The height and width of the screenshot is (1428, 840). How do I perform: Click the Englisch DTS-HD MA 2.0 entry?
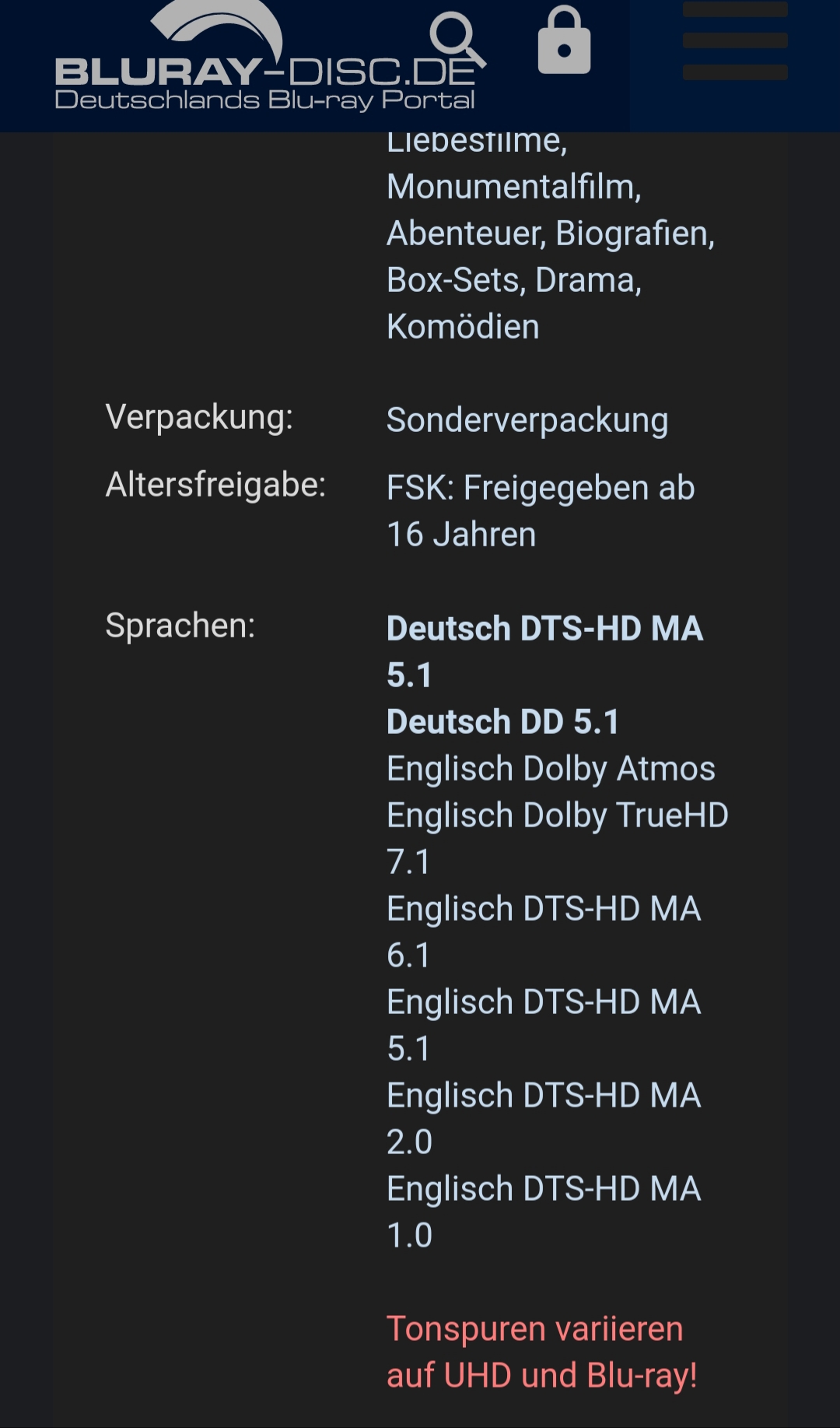(x=544, y=1096)
